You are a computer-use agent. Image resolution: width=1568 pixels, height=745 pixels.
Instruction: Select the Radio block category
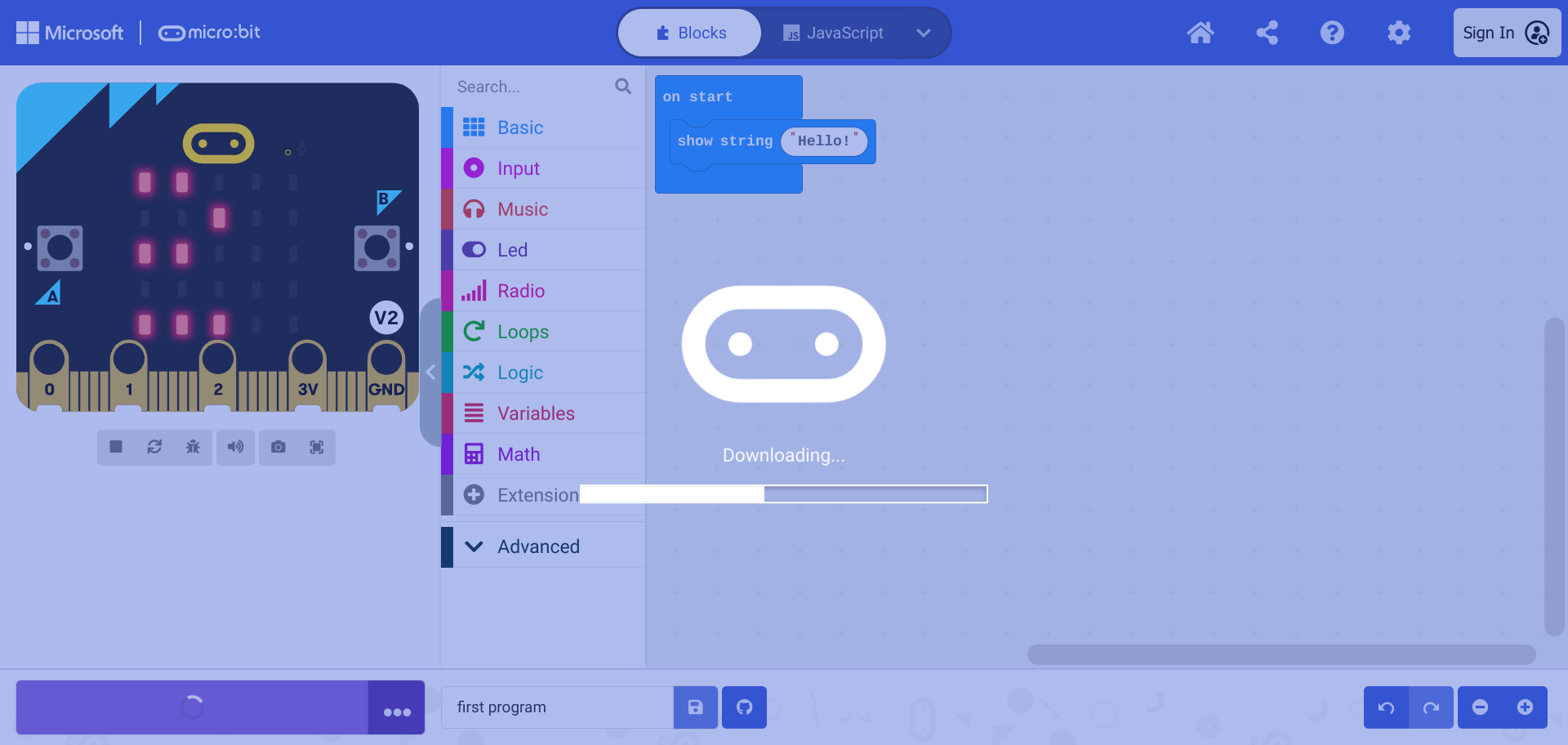[x=521, y=291]
